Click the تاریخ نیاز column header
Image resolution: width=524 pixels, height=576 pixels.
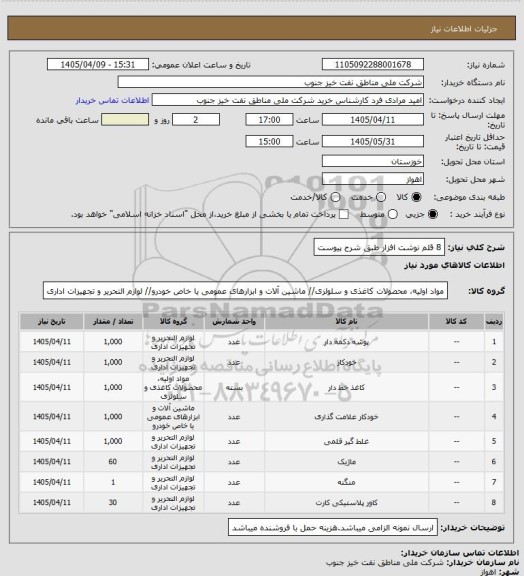(x=51, y=321)
